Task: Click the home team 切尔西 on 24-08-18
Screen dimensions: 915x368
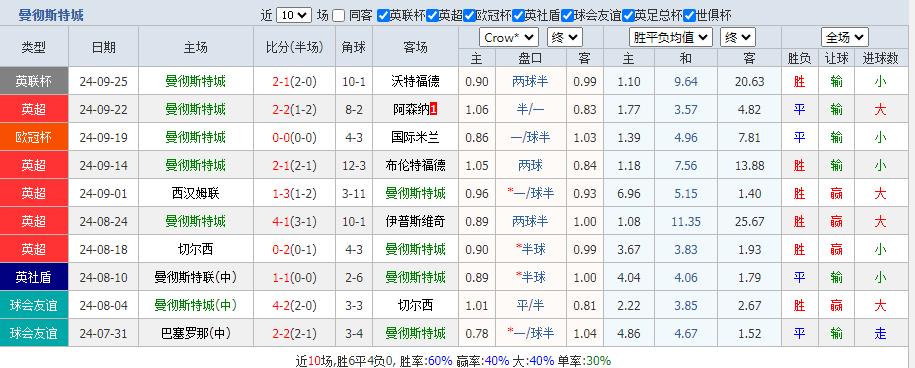Action: click(195, 250)
